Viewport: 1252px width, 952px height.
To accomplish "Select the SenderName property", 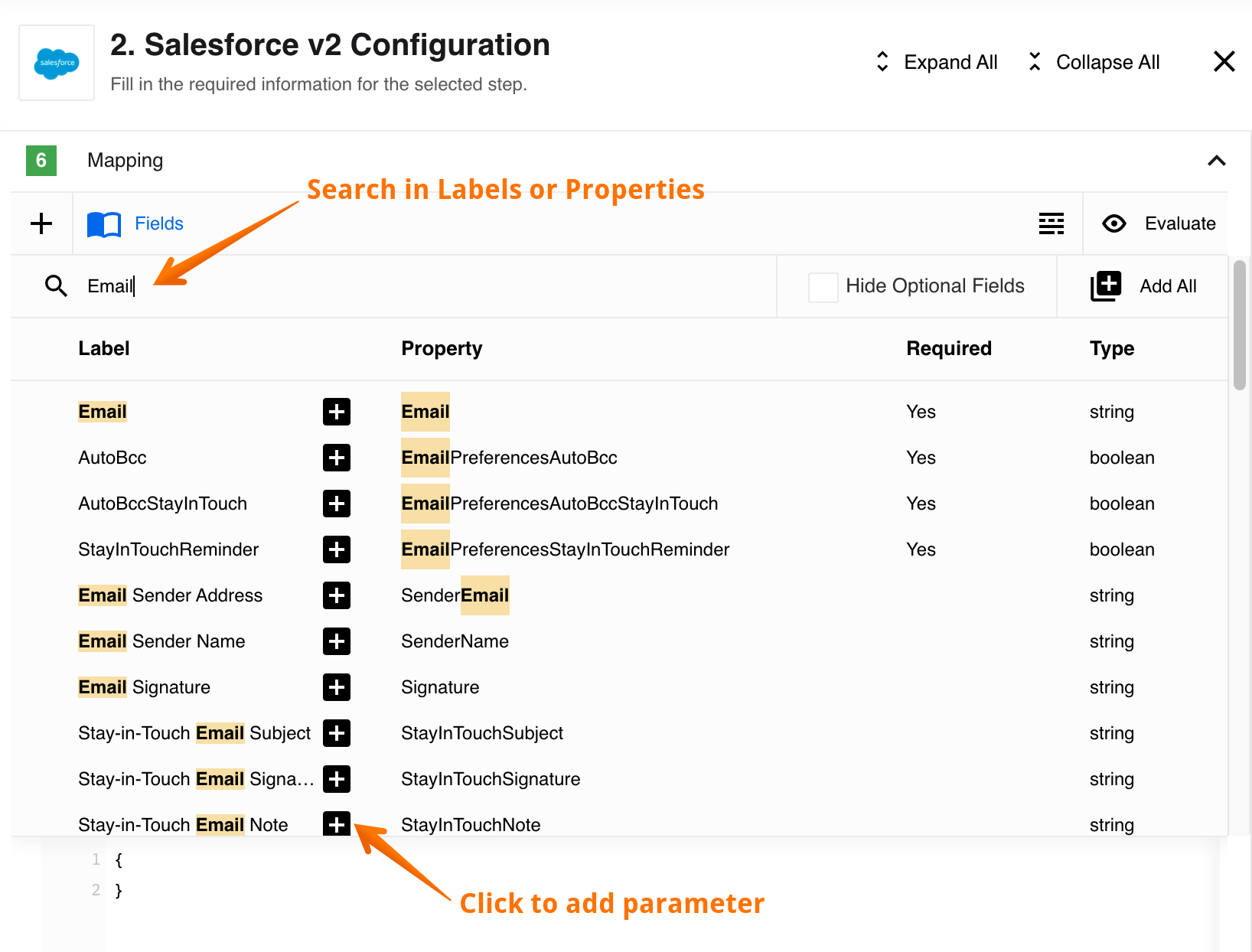I will 455,641.
